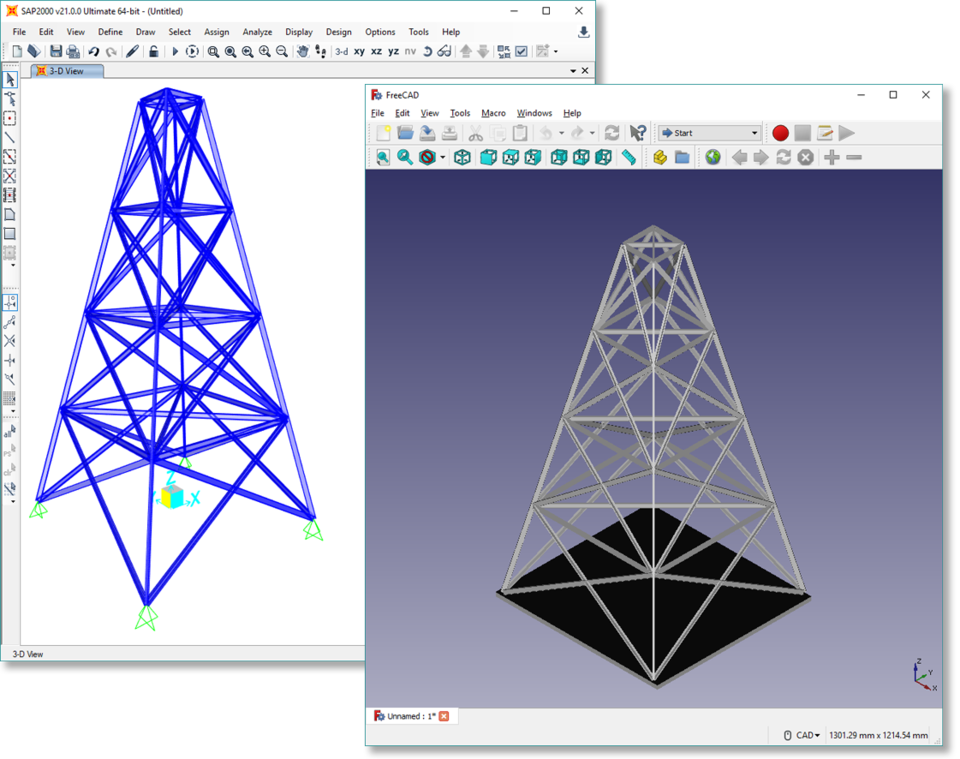The image size is (960, 759).
Task: Click the Run Analysis play icon in SAP2000
Action: pyautogui.click(x=175, y=52)
